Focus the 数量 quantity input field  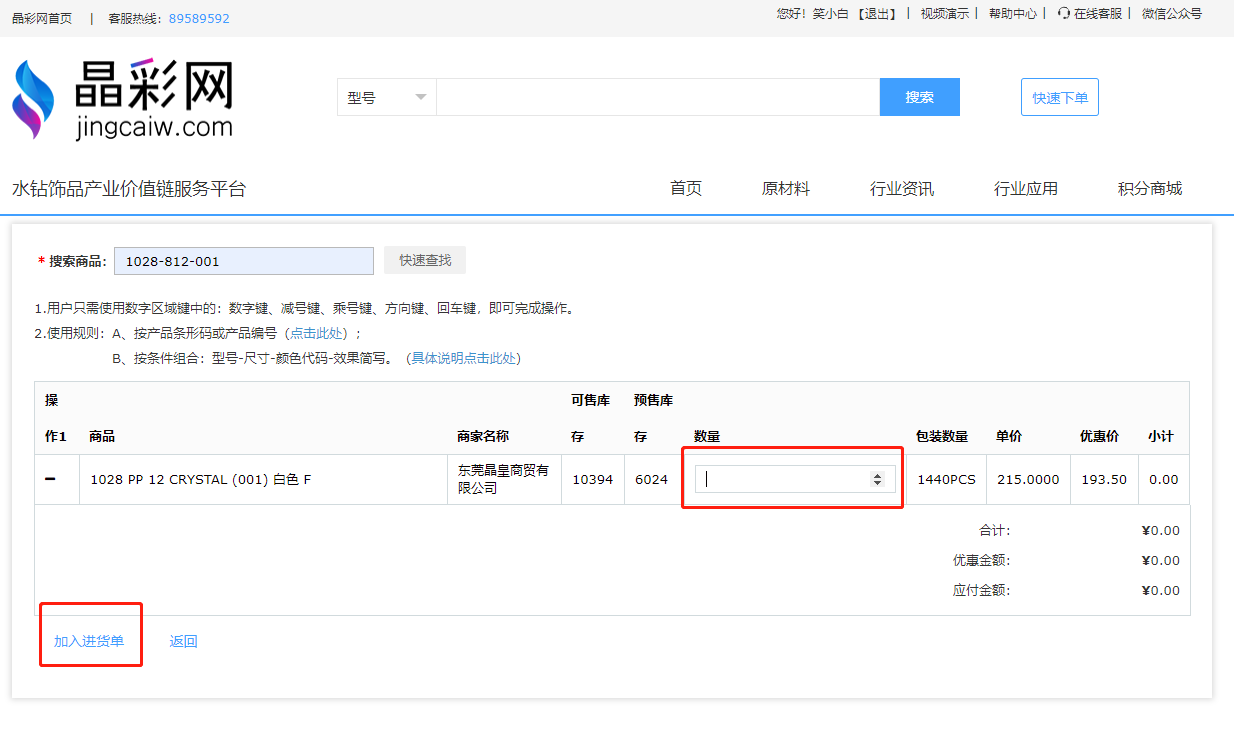coord(782,479)
